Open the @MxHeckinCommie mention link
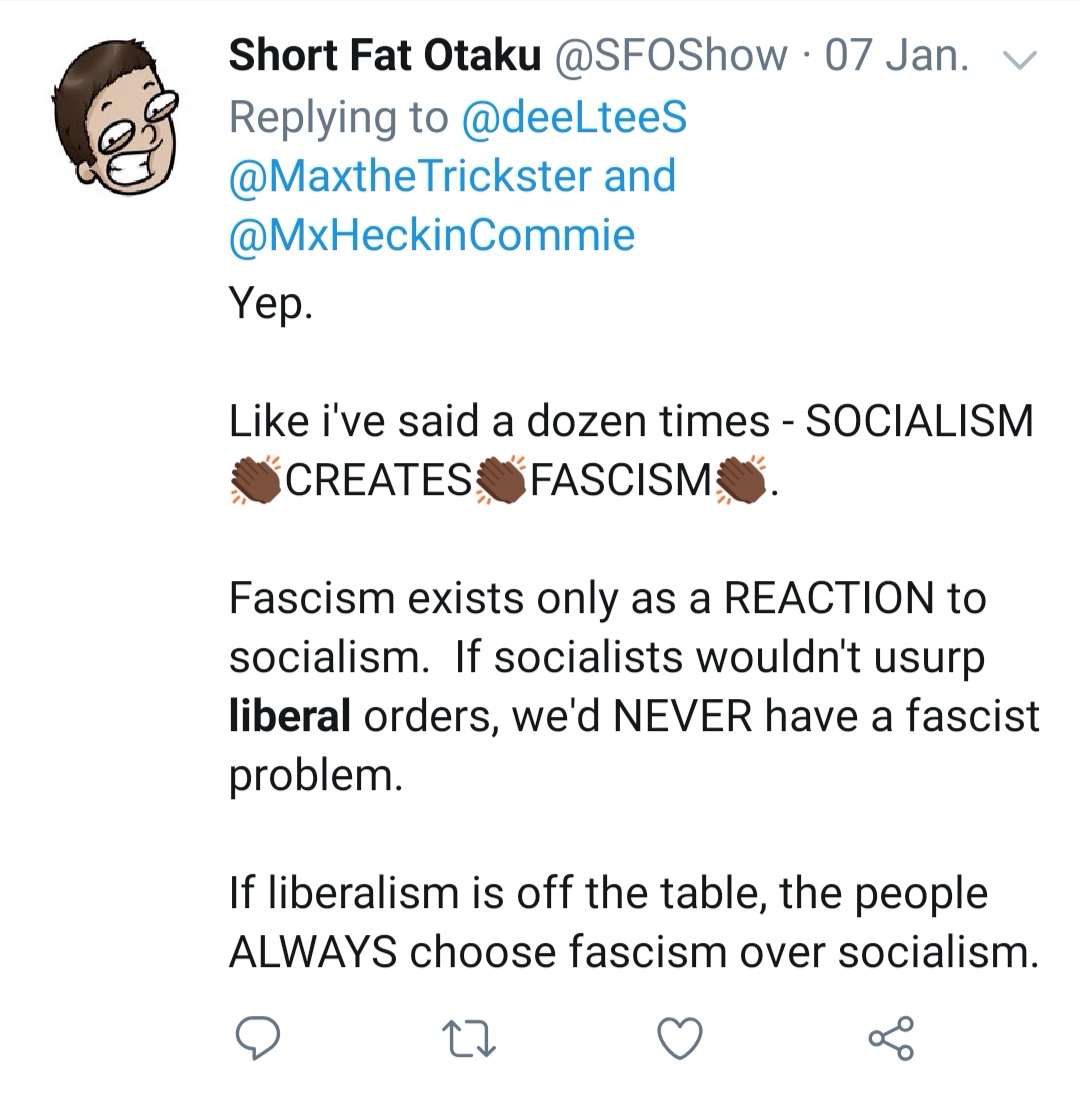The height and width of the screenshot is (1095, 1080). point(432,235)
